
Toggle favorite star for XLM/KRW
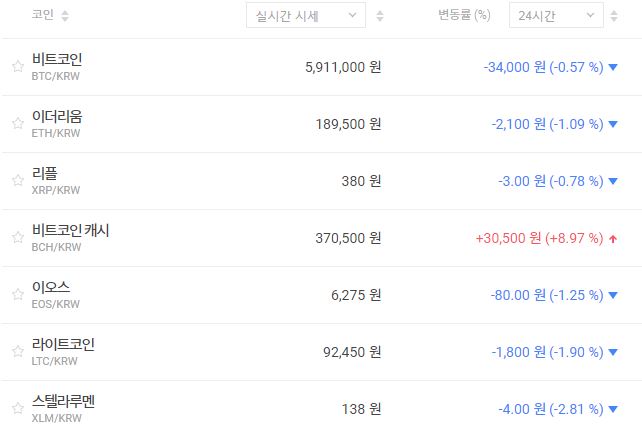pos(17,409)
